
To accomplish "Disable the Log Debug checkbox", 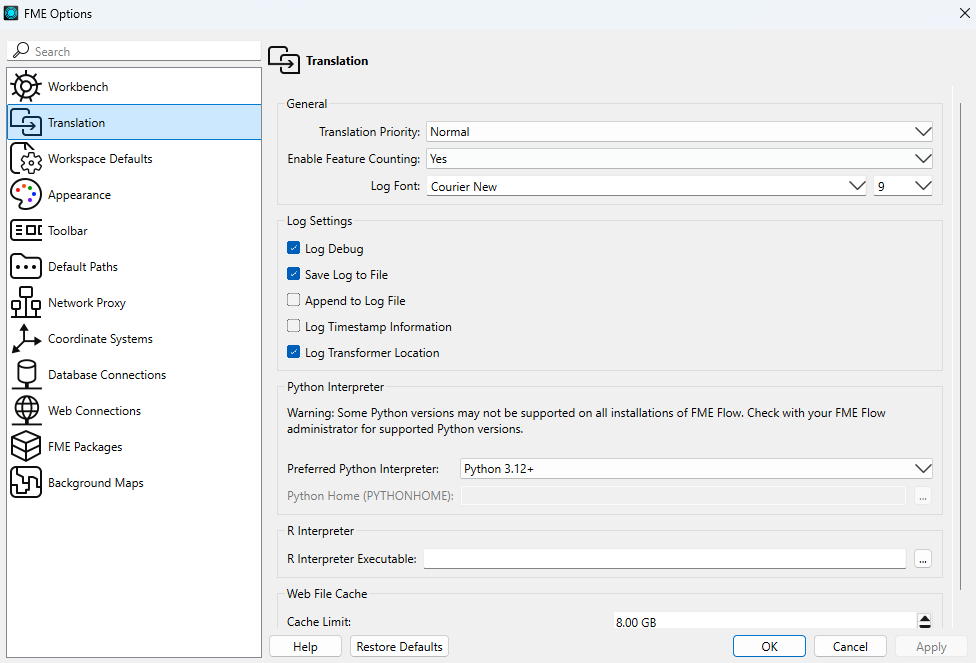I will (x=293, y=248).
